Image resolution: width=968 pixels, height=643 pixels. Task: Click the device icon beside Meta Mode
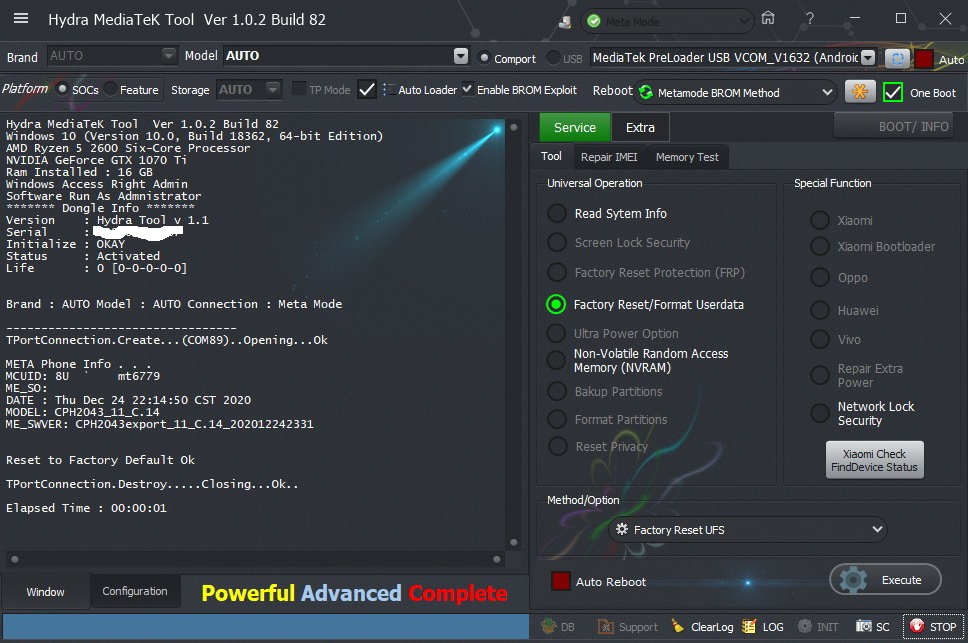click(x=565, y=22)
